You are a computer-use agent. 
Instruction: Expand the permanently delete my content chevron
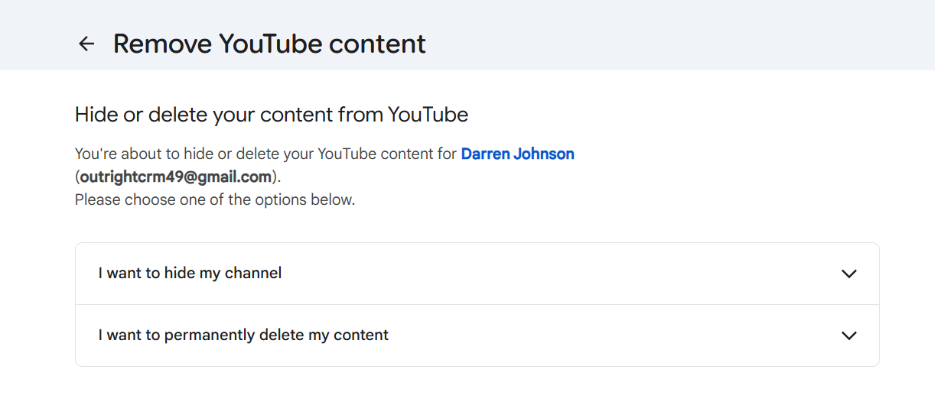[x=848, y=336]
